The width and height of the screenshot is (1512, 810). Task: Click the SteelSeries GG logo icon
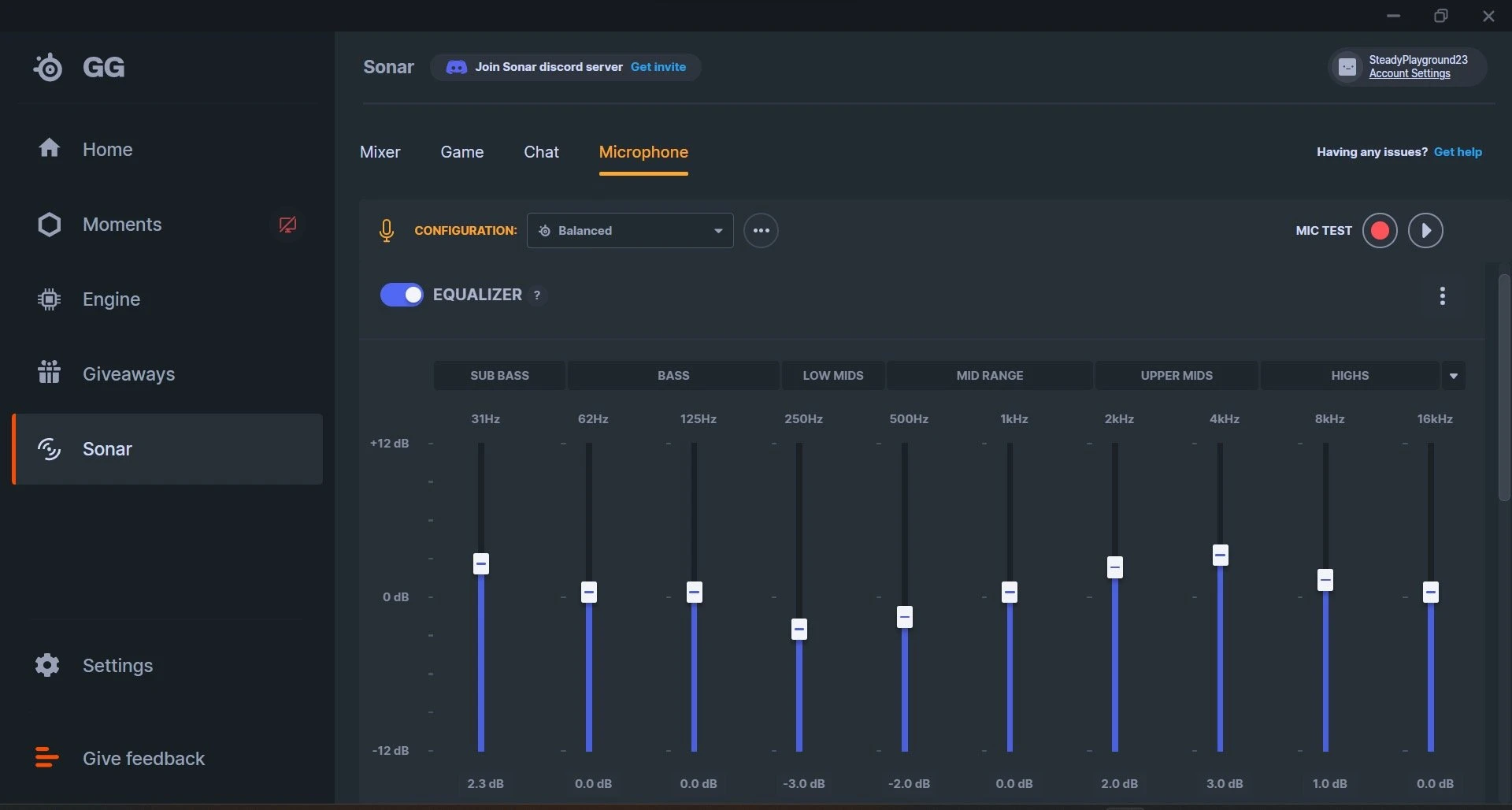tap(48, 67)
